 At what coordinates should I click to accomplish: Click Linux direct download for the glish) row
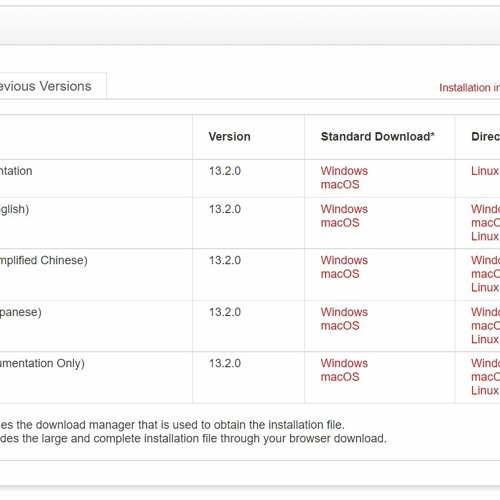pos(485,236)
